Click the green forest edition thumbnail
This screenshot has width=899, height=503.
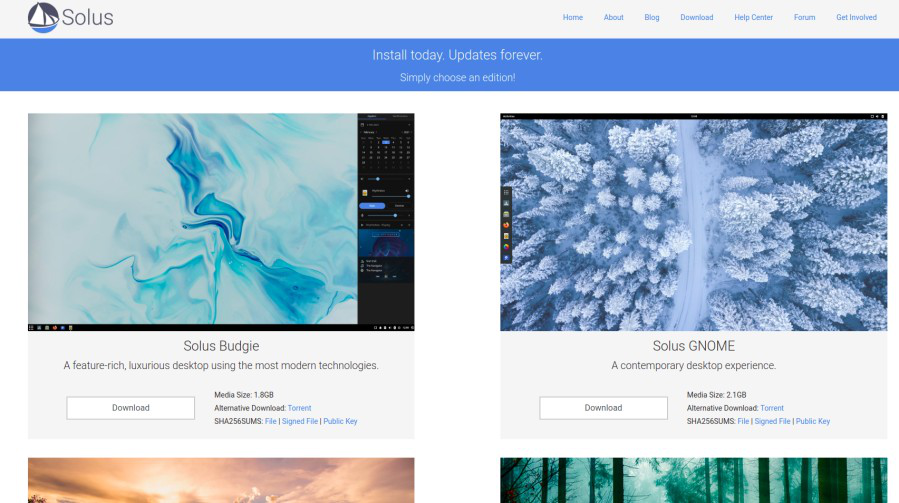coord(694,481)
